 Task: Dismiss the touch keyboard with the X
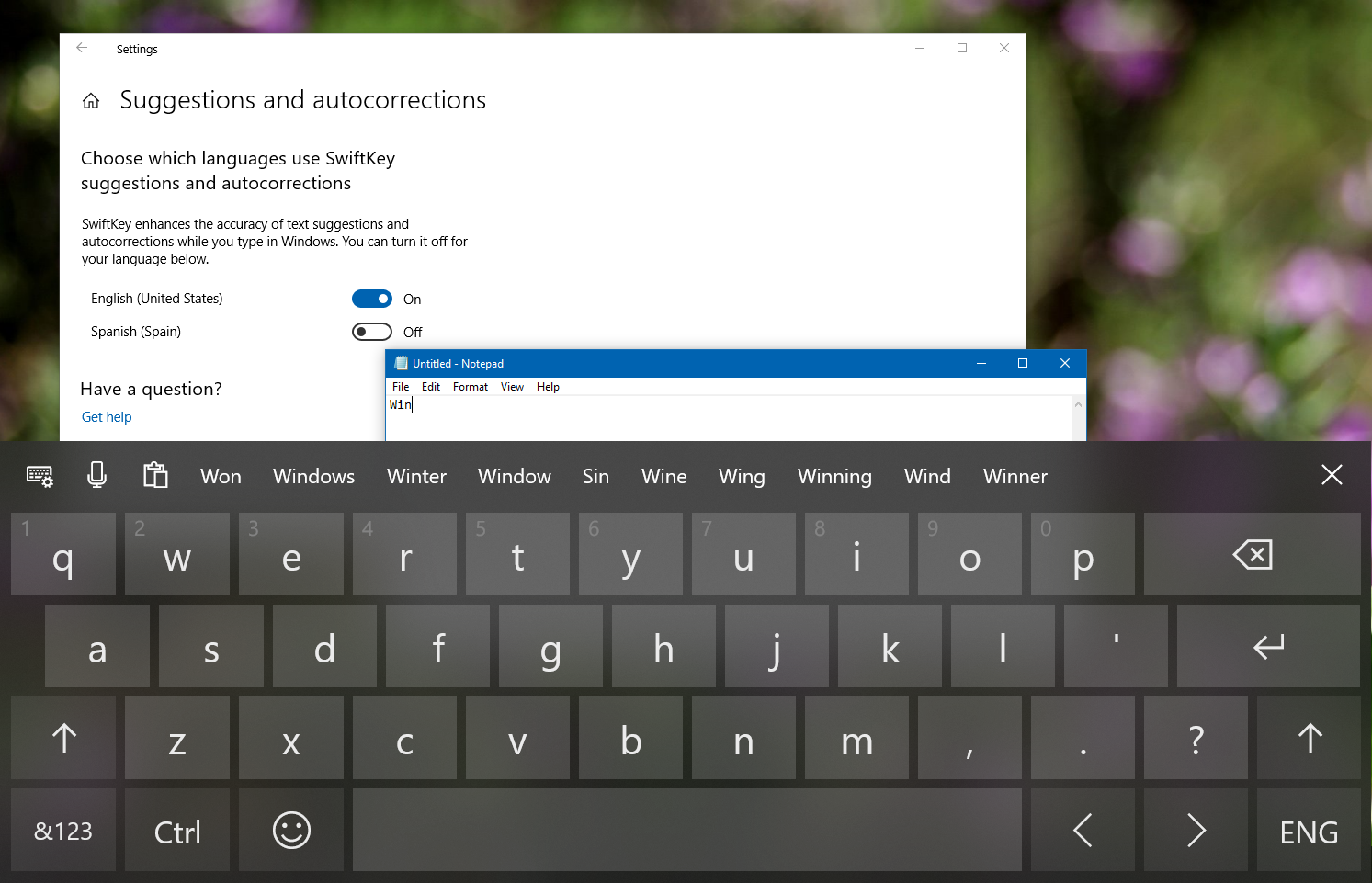(x=1332, y=475)
